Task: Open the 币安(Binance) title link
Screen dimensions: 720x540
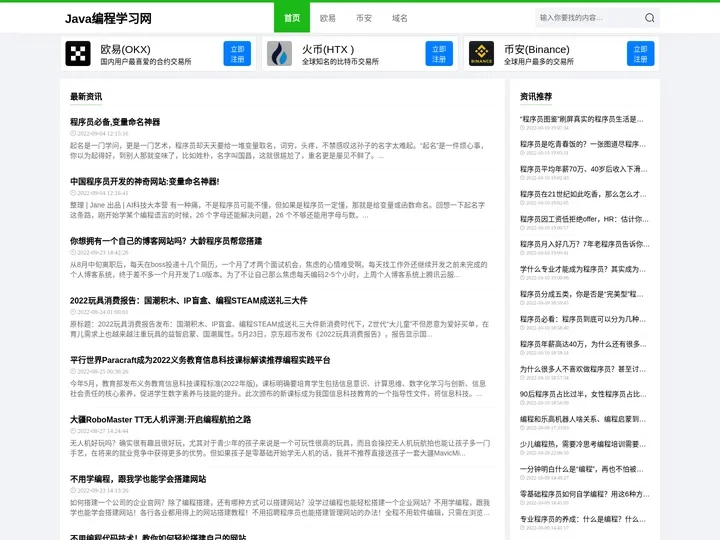Action: pyautogui.click(x=536, y=49)
